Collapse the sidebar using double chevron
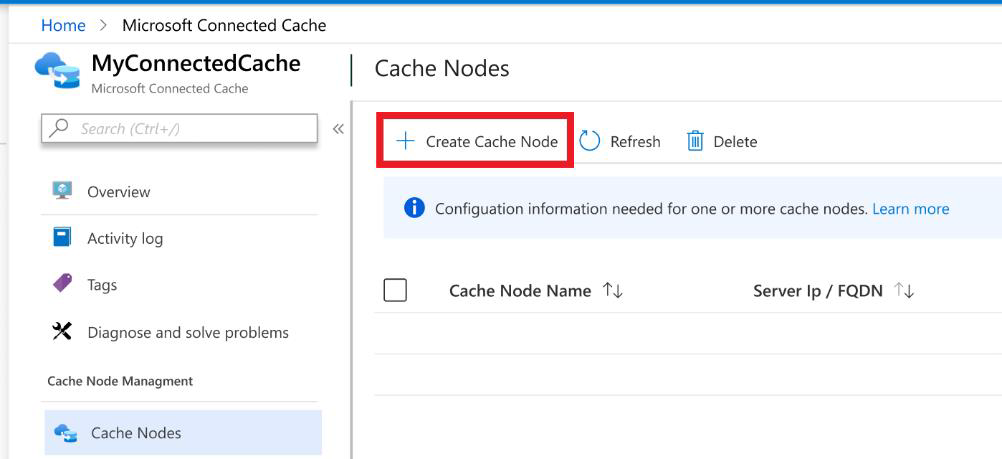This screenshot has width=1002, height=459. 338,129
